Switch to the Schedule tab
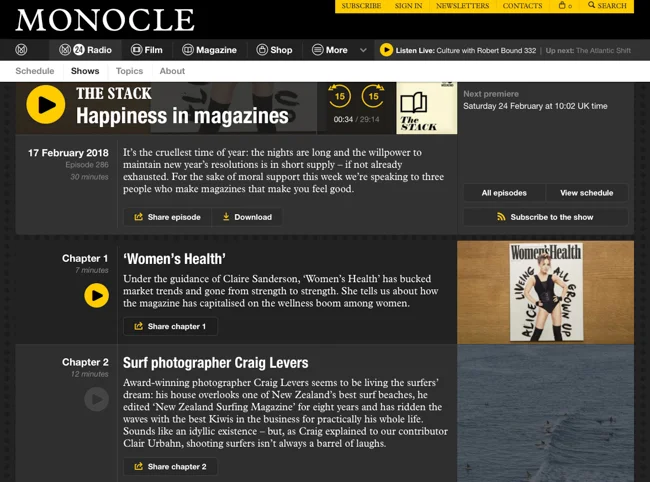 35,71
